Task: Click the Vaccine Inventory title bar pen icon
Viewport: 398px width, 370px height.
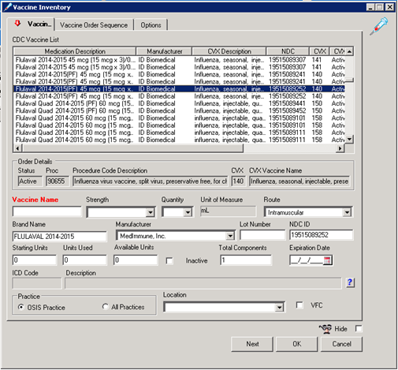Action: pos(8,7)
